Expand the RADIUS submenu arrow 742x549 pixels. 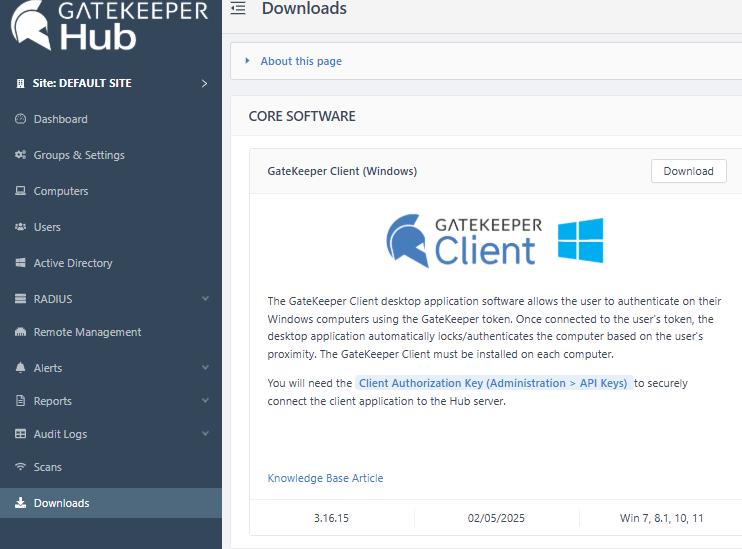click(205, 299)
